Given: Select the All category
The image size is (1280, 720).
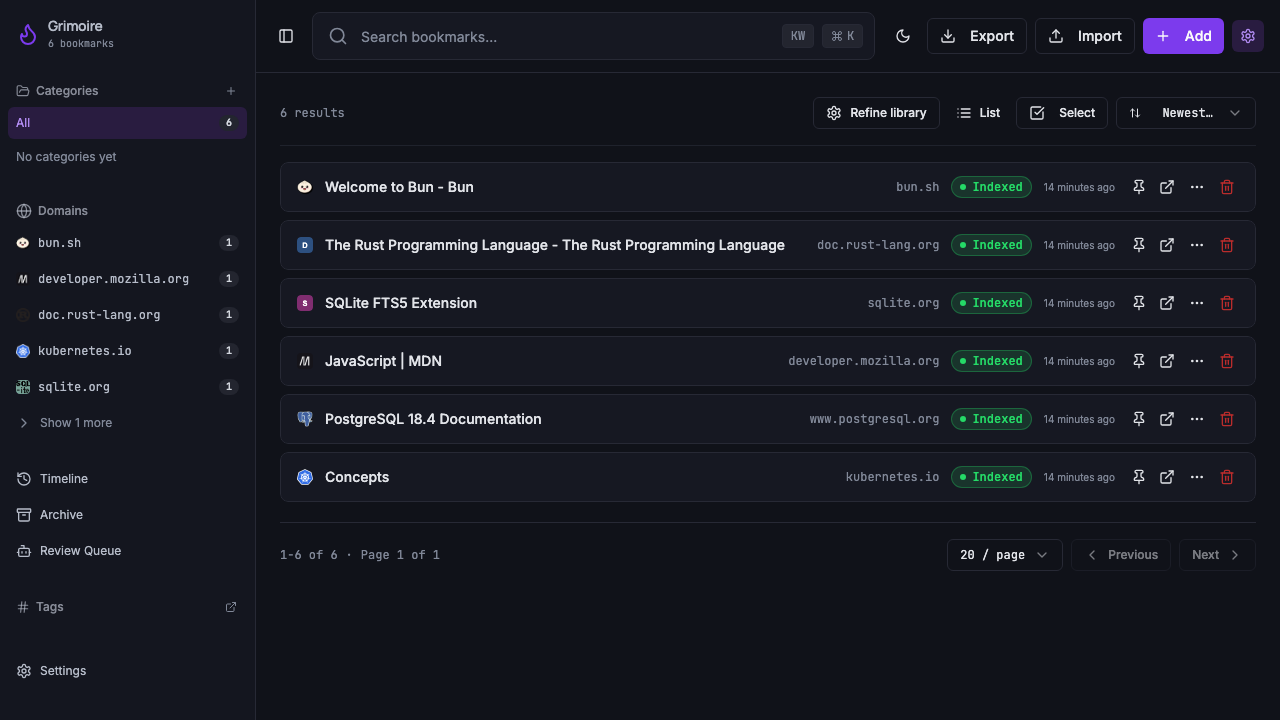Looking at the screenshot, I should pyautogui.click(x=127, y=123).
